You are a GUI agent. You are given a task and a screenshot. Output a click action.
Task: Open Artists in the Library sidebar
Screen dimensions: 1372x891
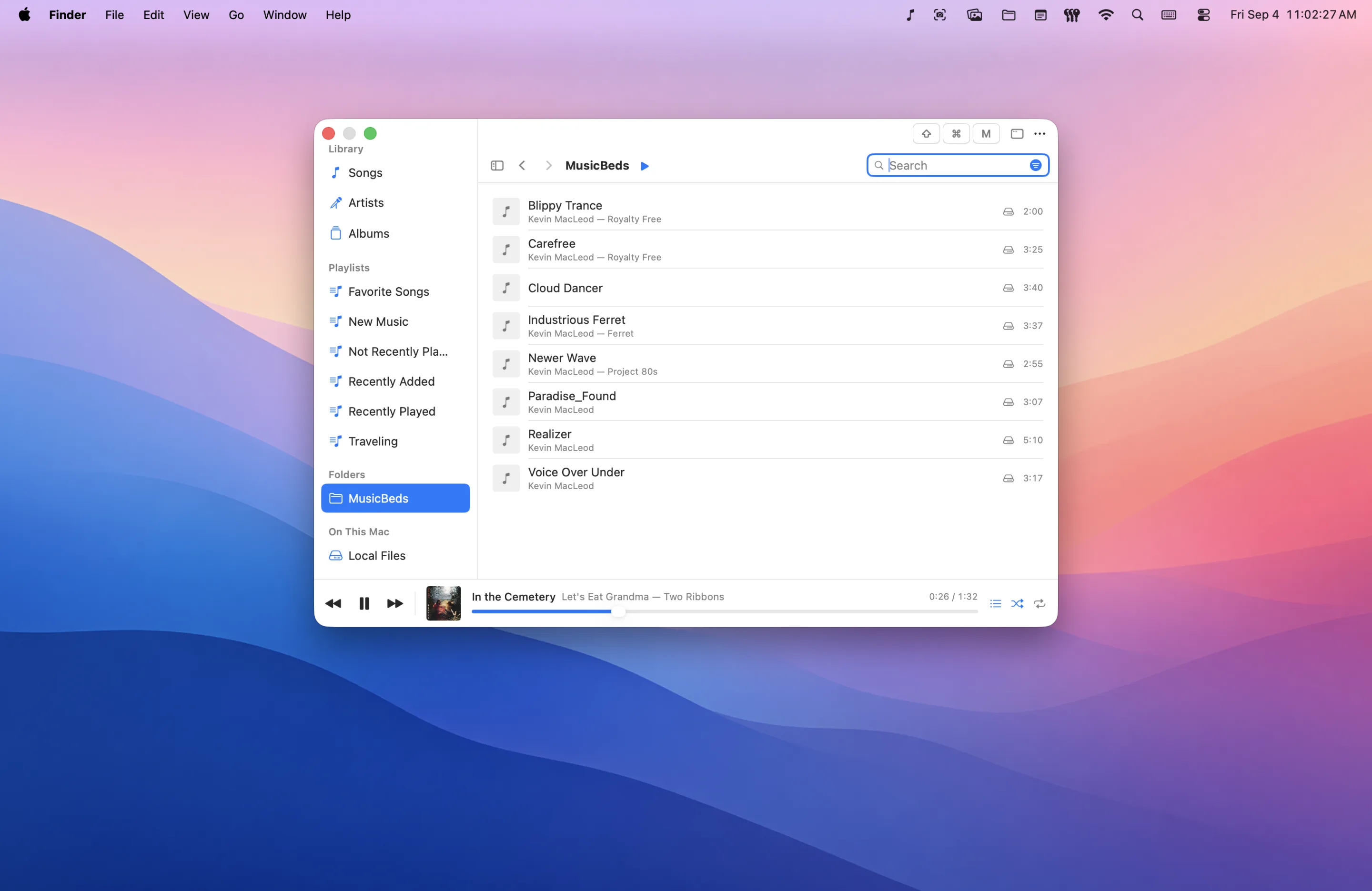(395, 203)
